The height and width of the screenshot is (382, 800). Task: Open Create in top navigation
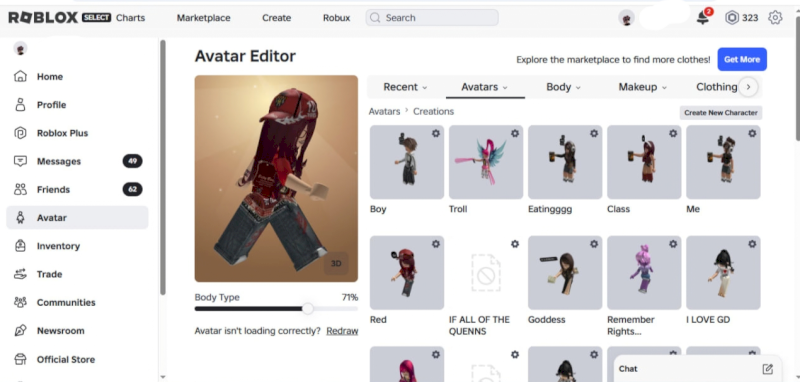tap(277, 18)
